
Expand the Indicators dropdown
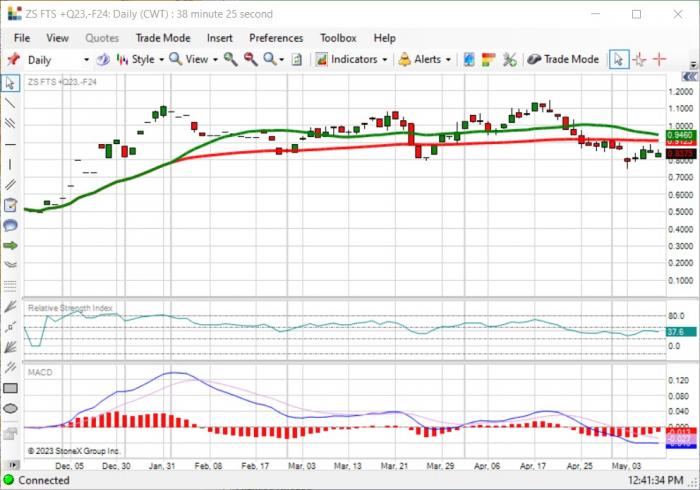pos(351,59)
